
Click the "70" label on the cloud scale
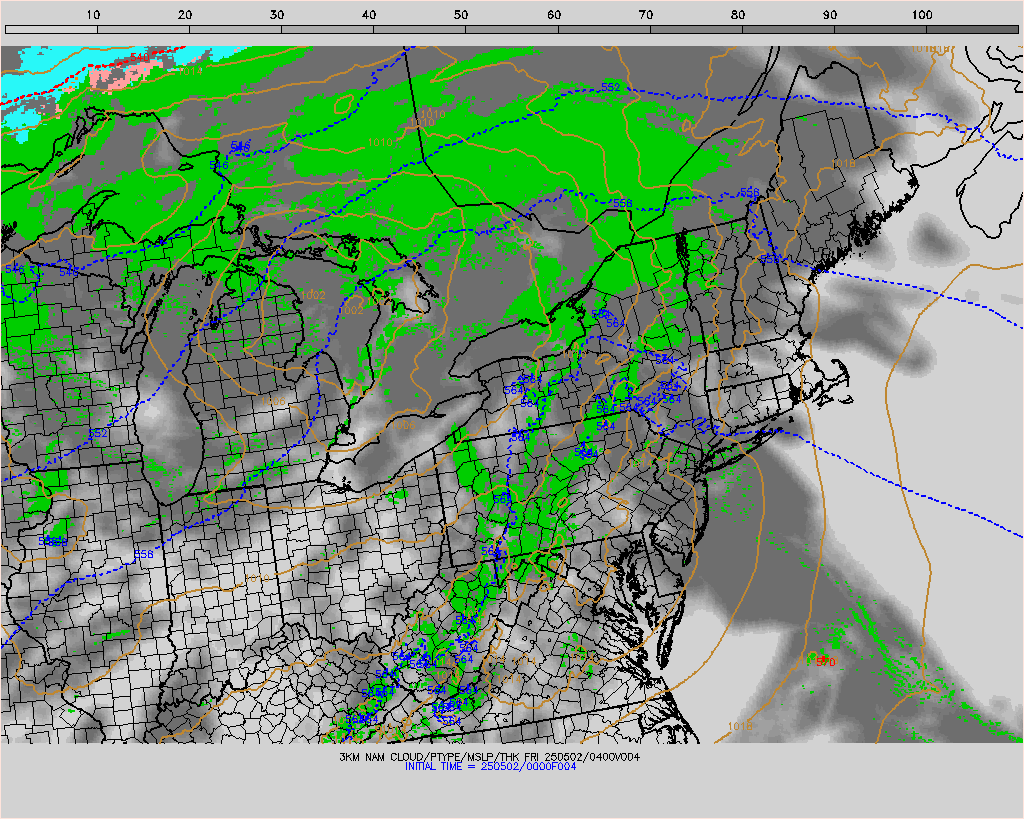coord(646,14)
